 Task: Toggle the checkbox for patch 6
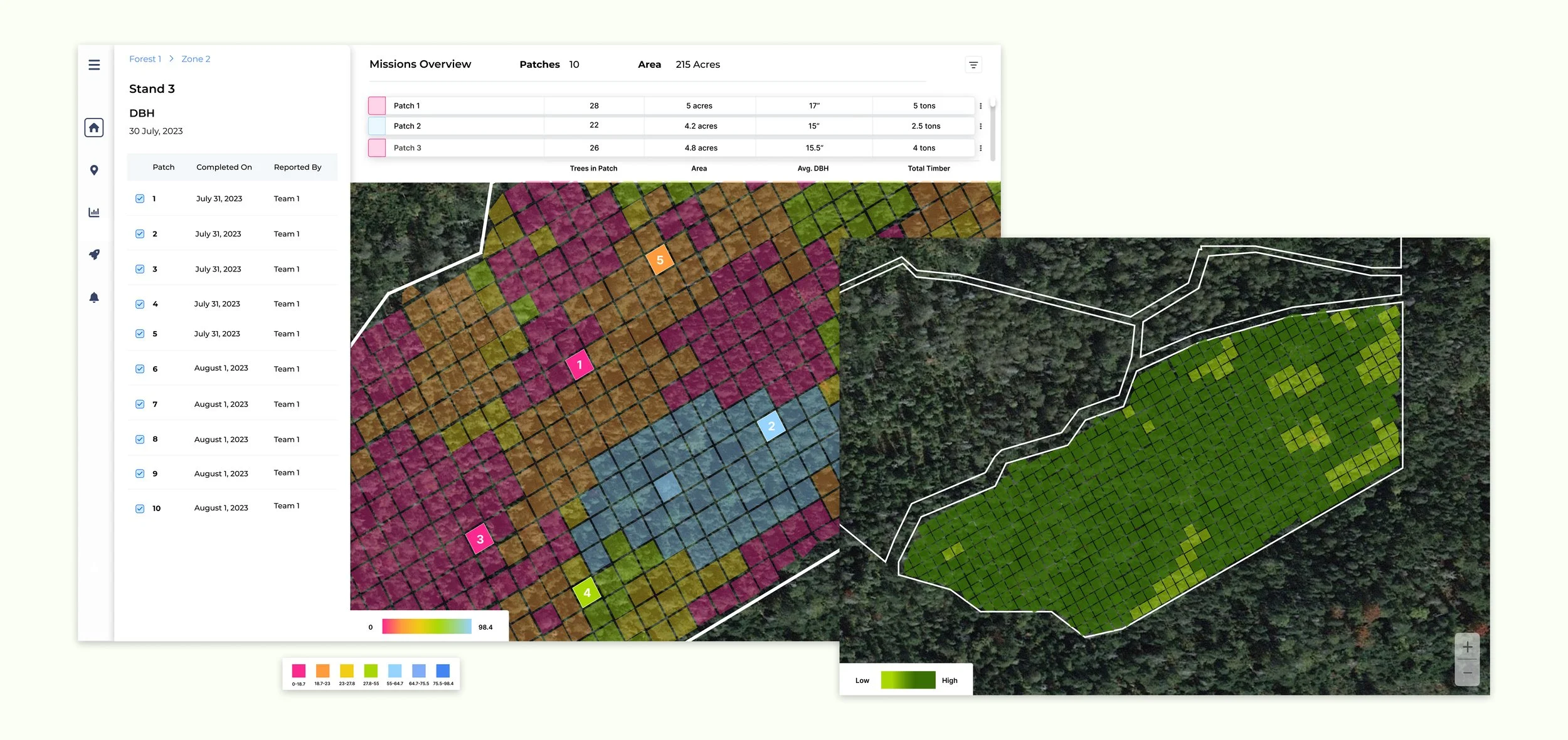pyautogui.click(x=140, y=369)
